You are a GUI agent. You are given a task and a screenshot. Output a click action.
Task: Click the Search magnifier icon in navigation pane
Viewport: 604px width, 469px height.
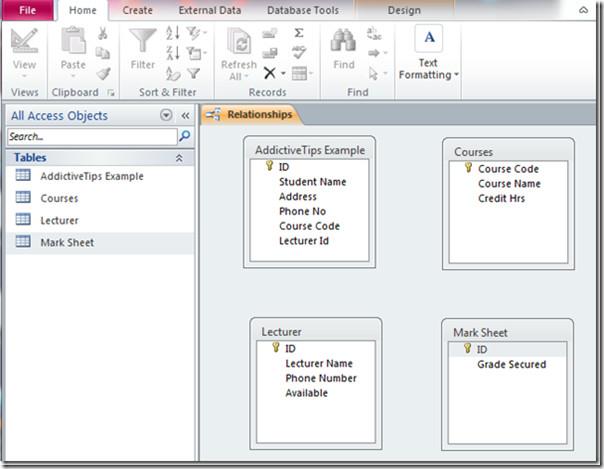click(184, 136)
